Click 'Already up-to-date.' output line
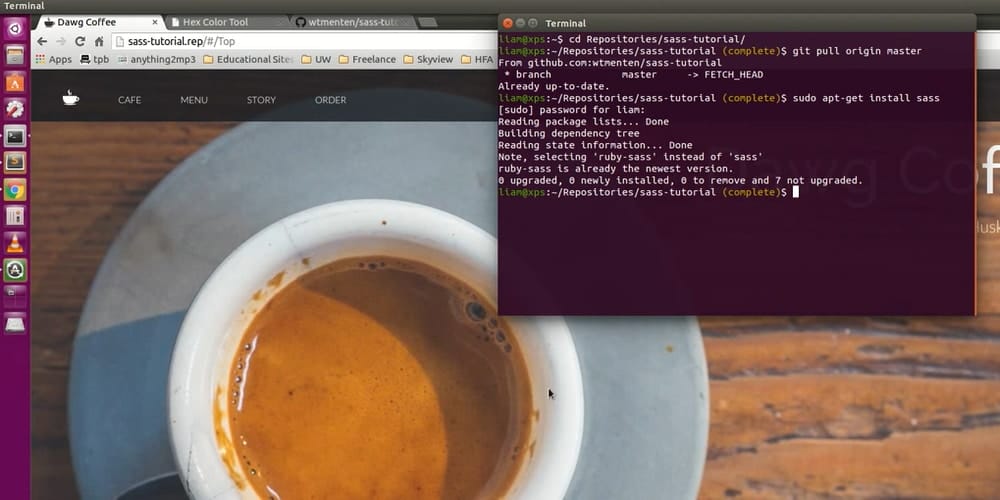The image size is (1000, 500). 554,86
